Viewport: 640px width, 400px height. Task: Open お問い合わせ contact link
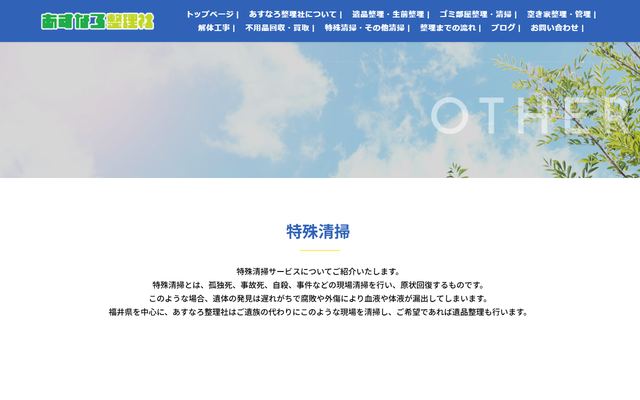[x=555, y=28]
